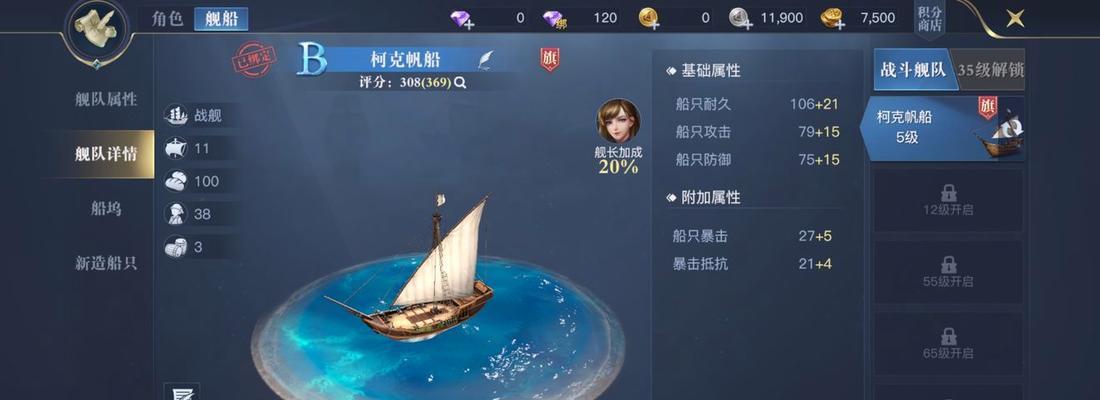Click the red 旗 flag badge near ship name
The height and width of the screenshot is (400, 1100).
(549, 60)
